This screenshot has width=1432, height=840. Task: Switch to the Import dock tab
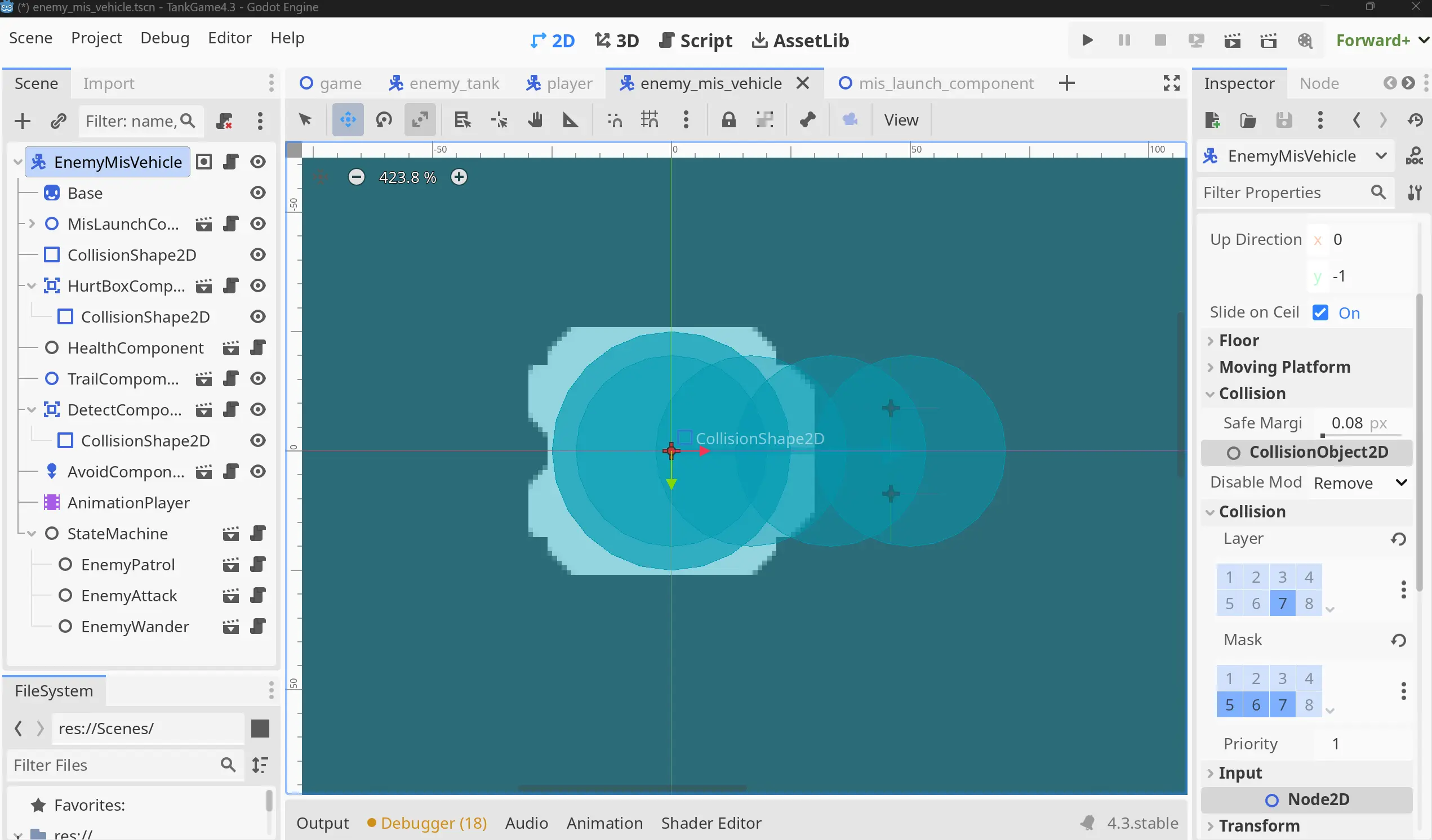[109, 83]
